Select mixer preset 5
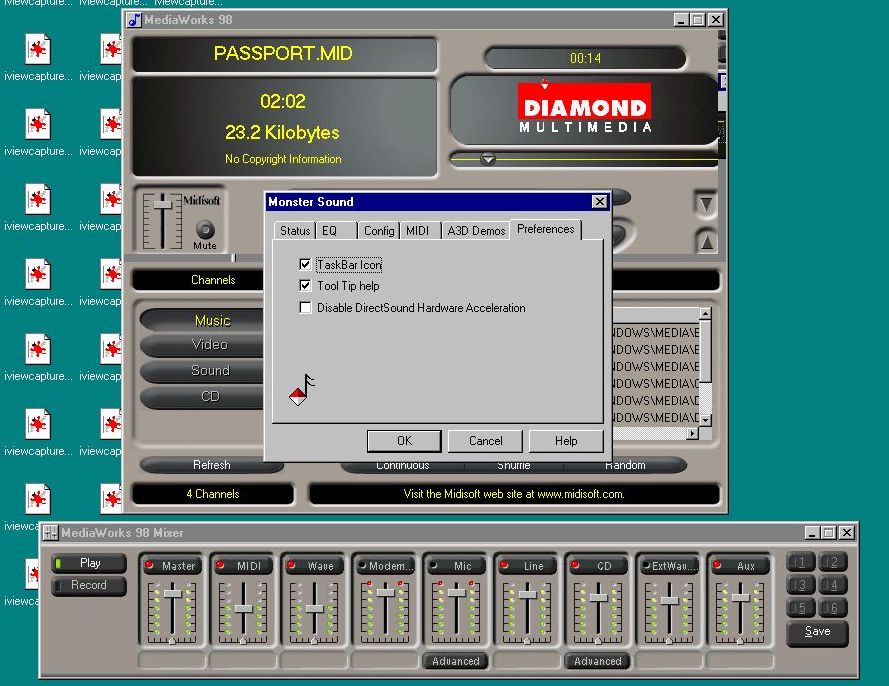This screenshot has width=889, height=686. pos(801,607)
